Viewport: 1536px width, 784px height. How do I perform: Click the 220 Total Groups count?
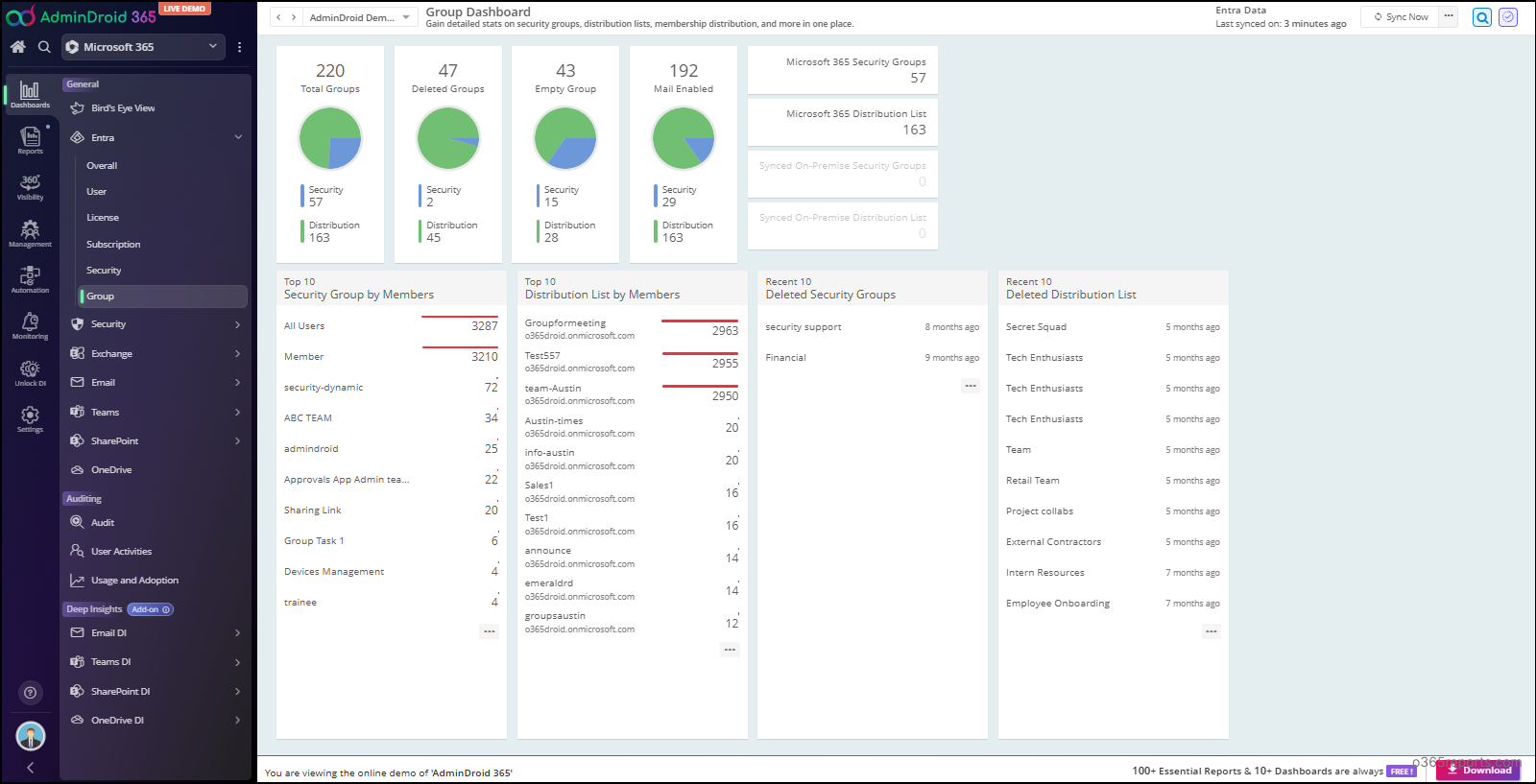pyautogui.click(x=330, y=71)
